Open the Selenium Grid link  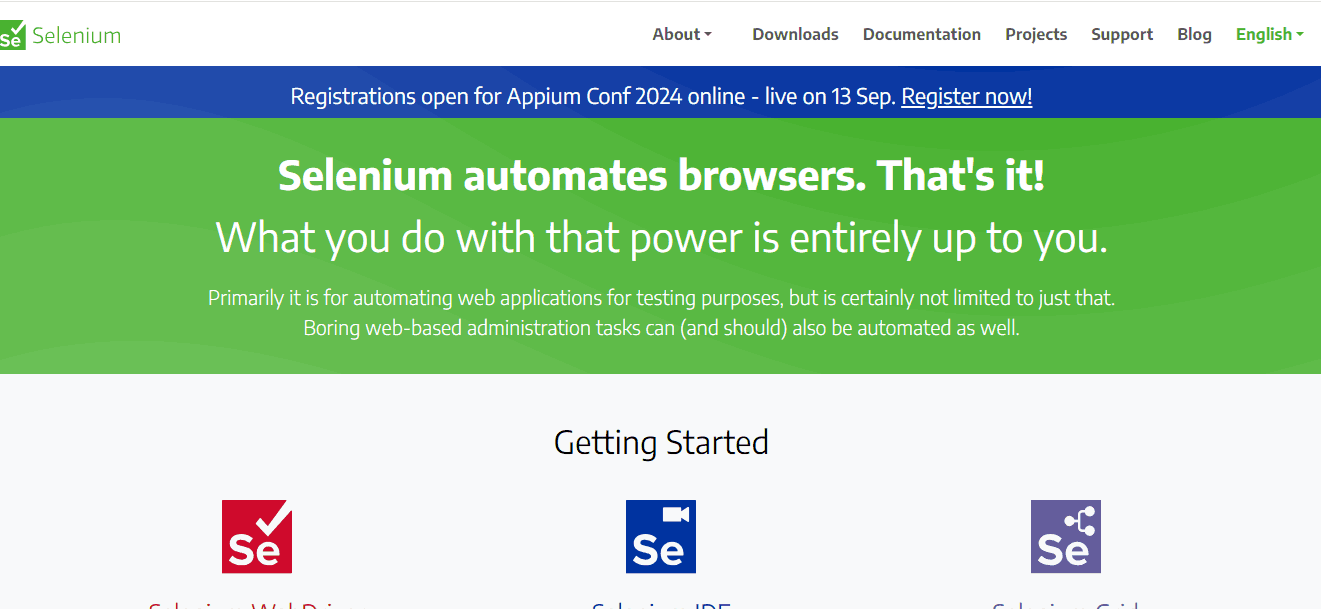(x=1066, y=605)
